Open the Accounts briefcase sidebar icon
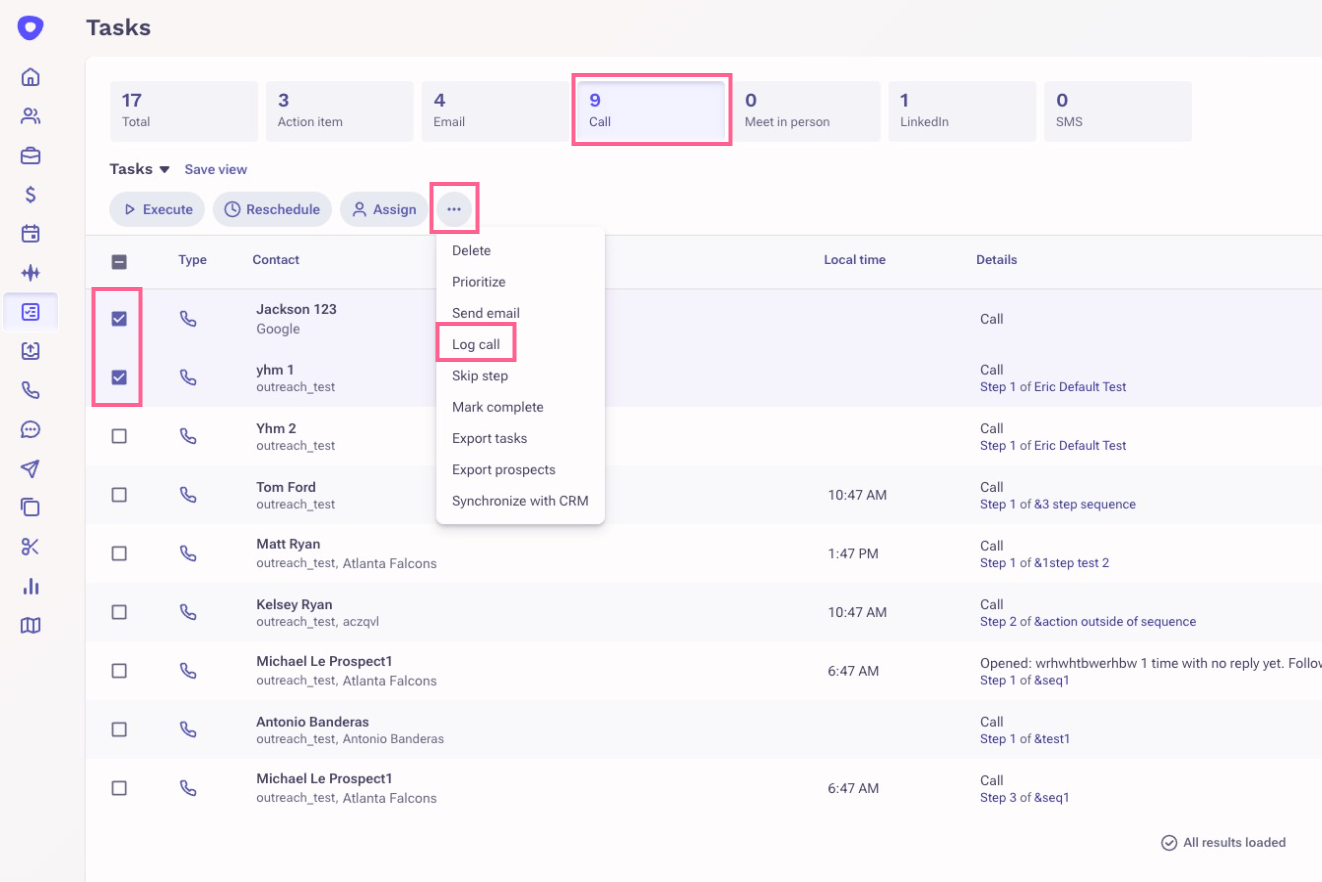 pyautogui.click(x=31, y=155)
